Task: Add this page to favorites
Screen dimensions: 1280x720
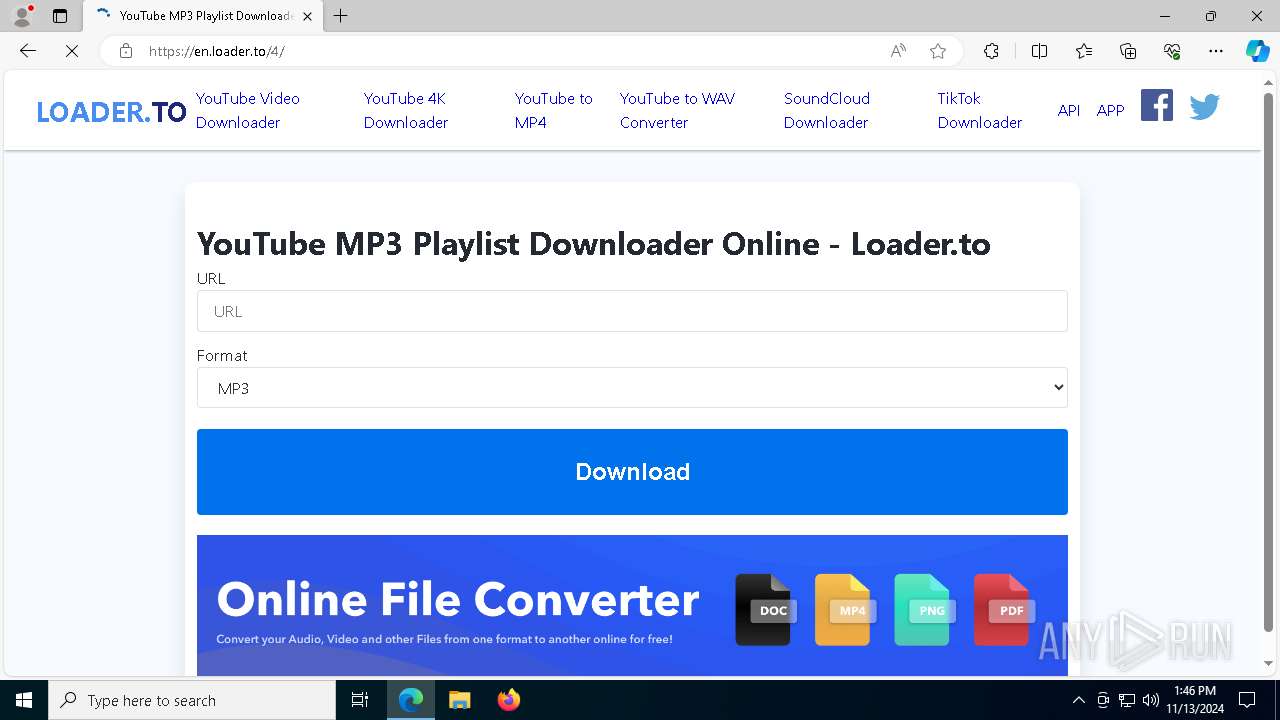Action: [x=938, y=51]
